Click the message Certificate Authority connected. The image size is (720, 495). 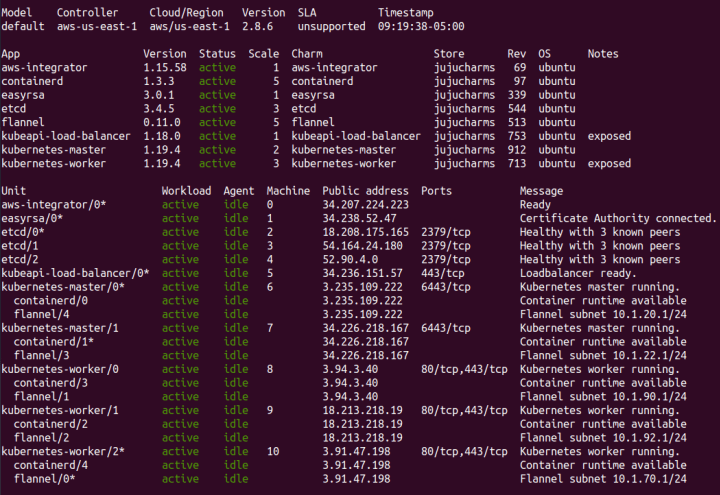618,219
